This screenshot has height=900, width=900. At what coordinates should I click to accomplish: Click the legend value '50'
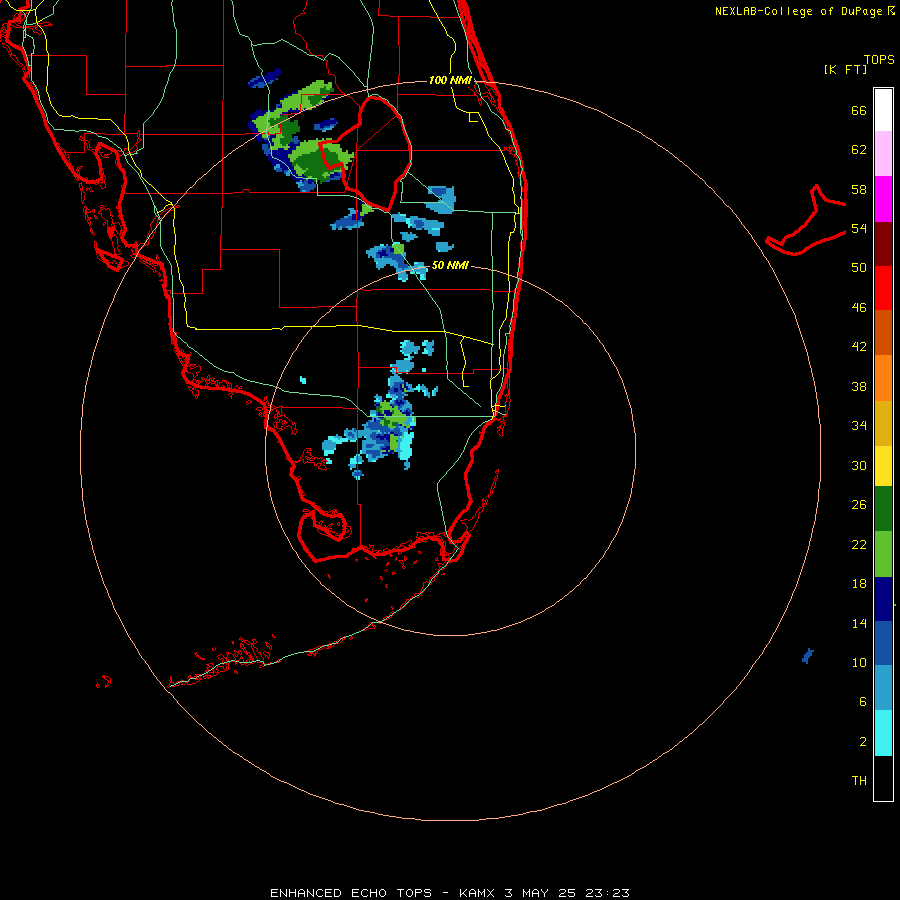click(859, 268)
